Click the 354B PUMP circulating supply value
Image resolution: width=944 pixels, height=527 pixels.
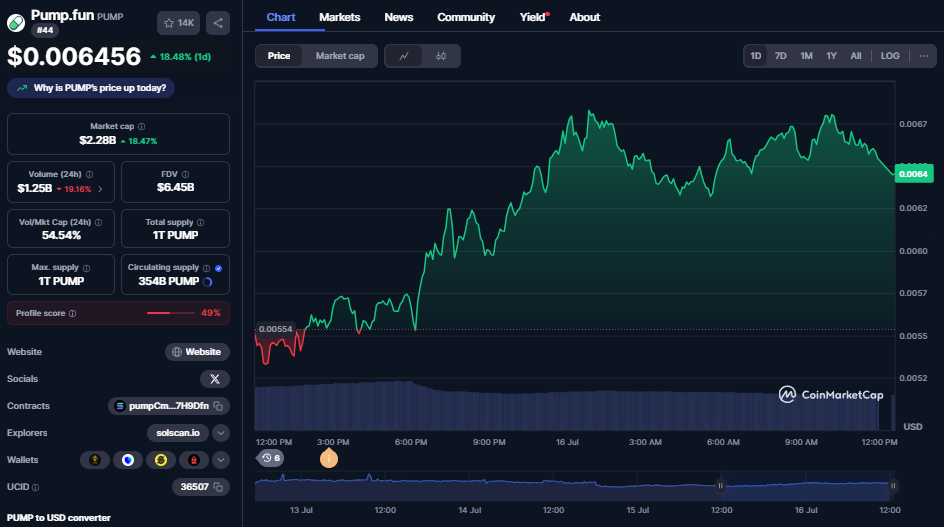pyautogui.click(x=169, y=281)
